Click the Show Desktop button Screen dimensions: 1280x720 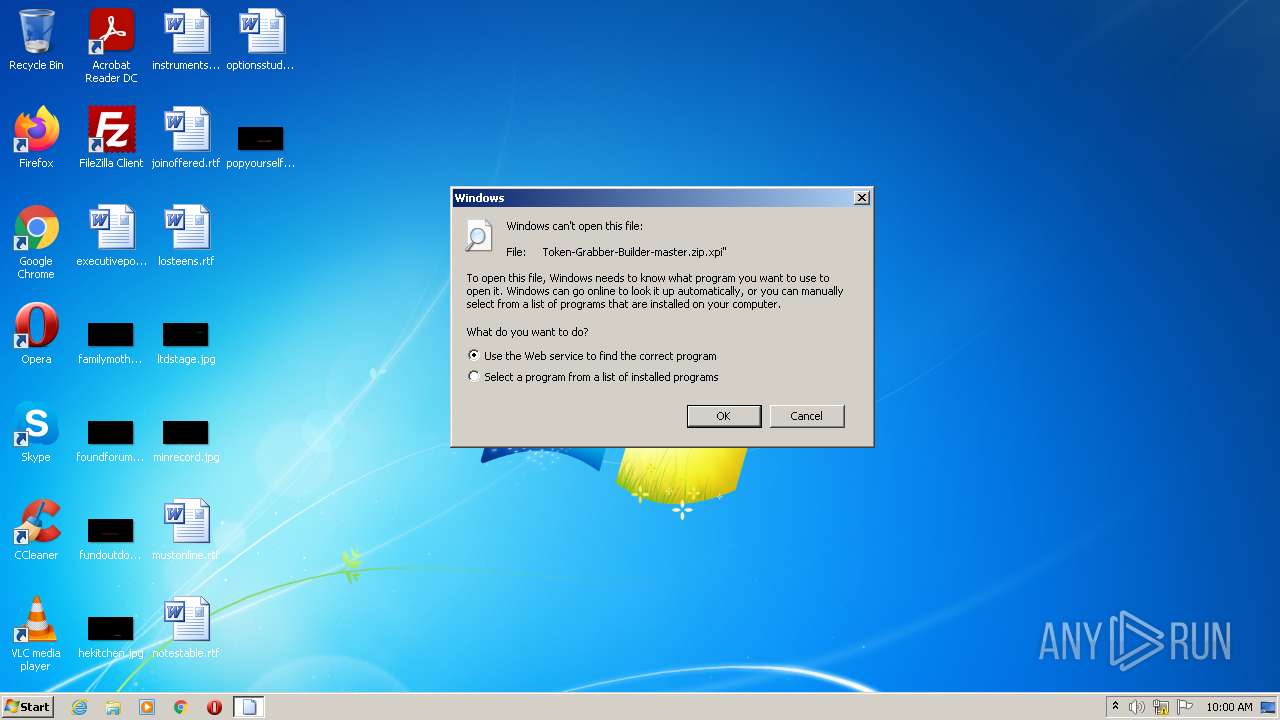pyautogui.click(x=1269, y=707)
